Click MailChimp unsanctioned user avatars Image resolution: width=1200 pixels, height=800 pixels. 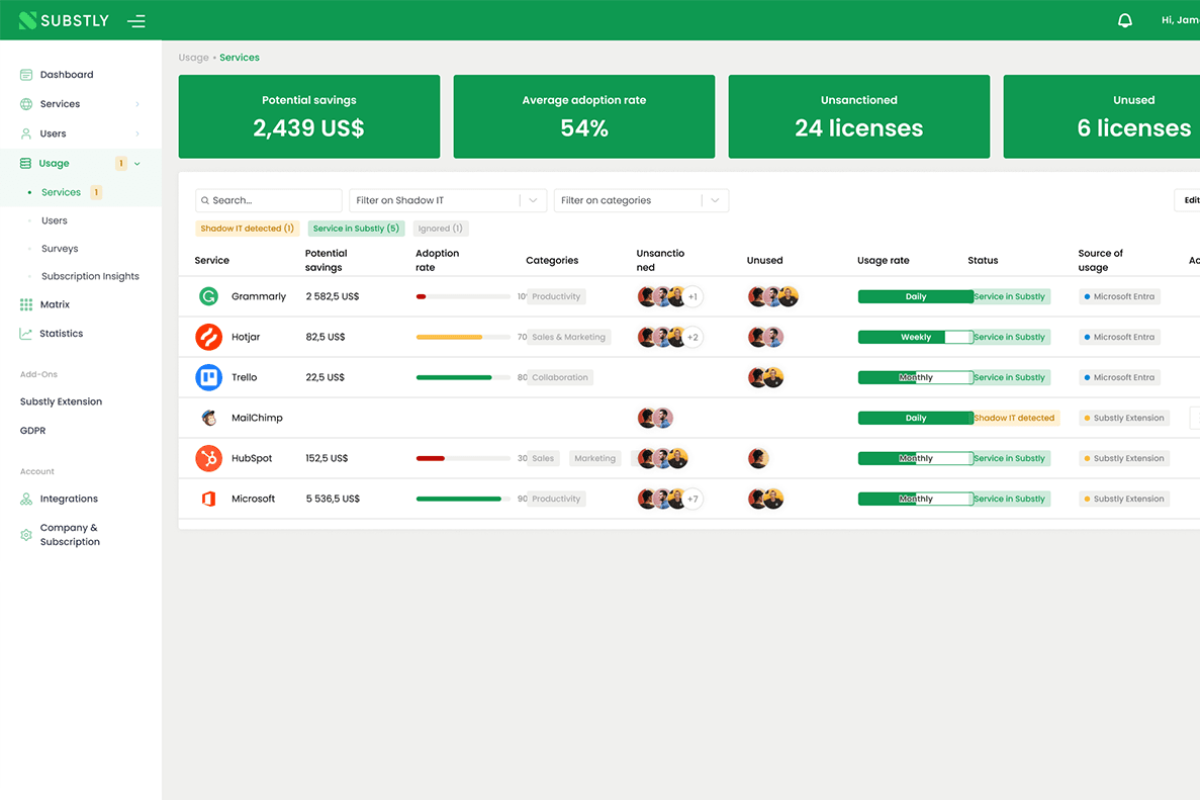click(x=656, y=418)
